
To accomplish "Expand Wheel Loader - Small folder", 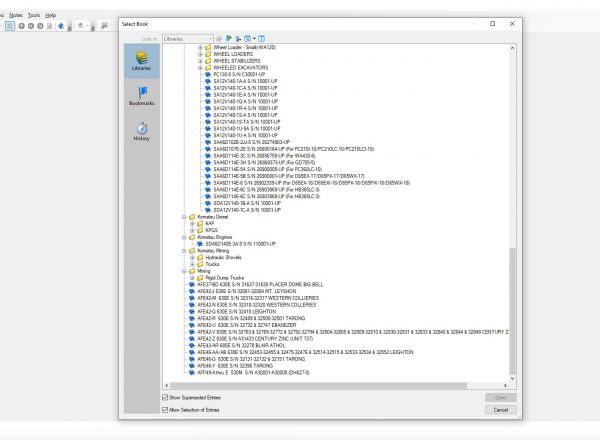I will point(200,47).
